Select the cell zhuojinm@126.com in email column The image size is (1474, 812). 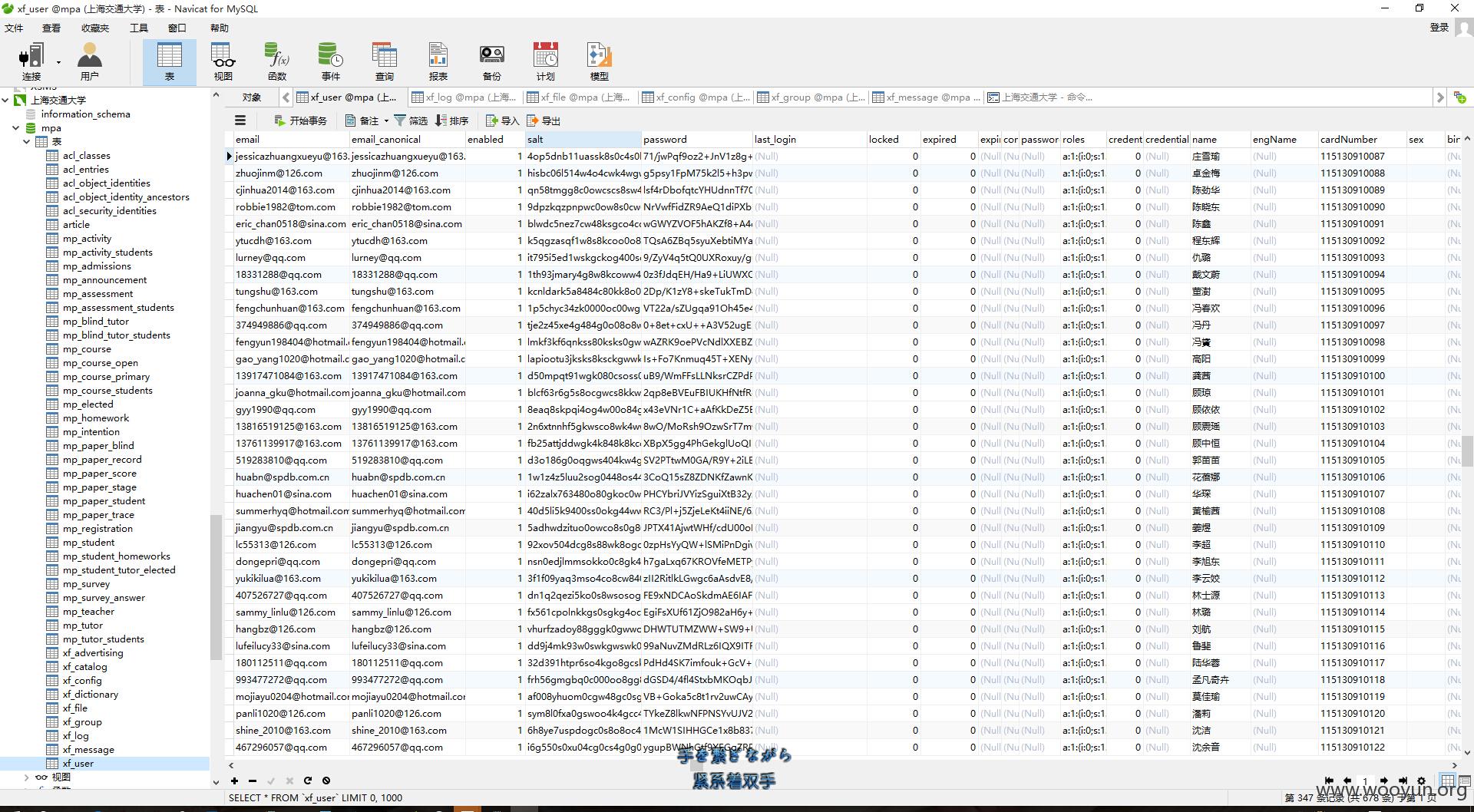pos(291,173)
